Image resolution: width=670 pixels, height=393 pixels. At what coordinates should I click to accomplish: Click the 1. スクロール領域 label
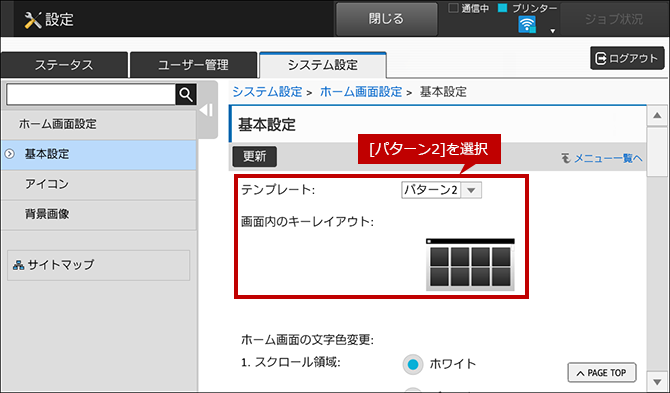291,363
